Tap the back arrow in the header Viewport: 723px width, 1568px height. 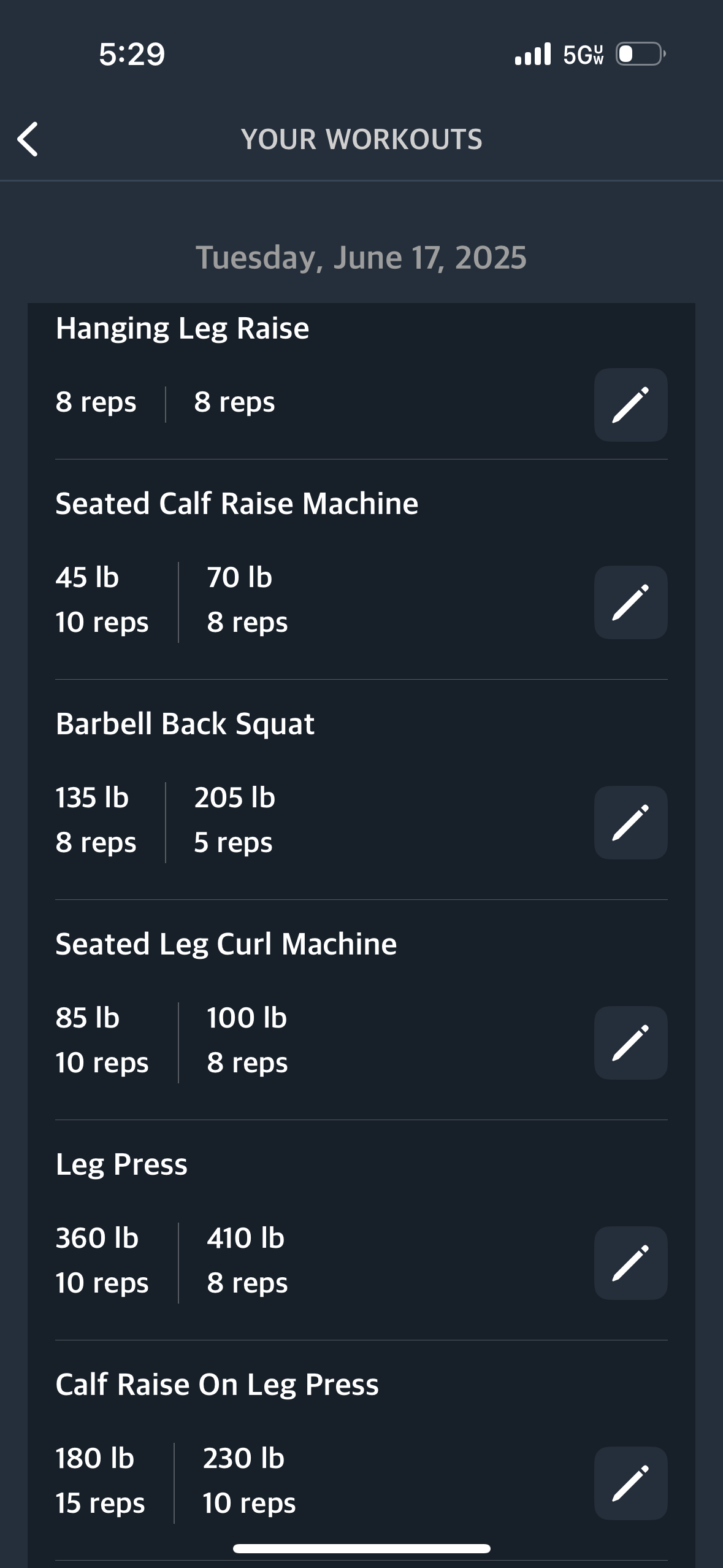(x=28, y=139)
